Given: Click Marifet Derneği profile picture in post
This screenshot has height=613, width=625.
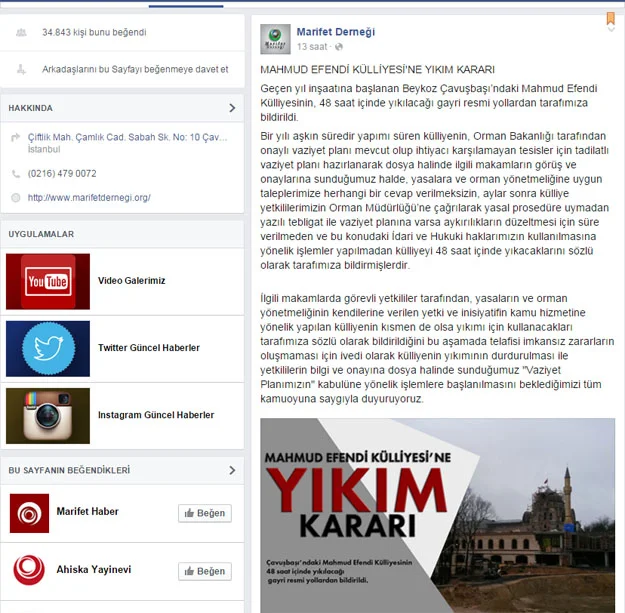Looking at the screenshot, I should (x=276, y=39).
